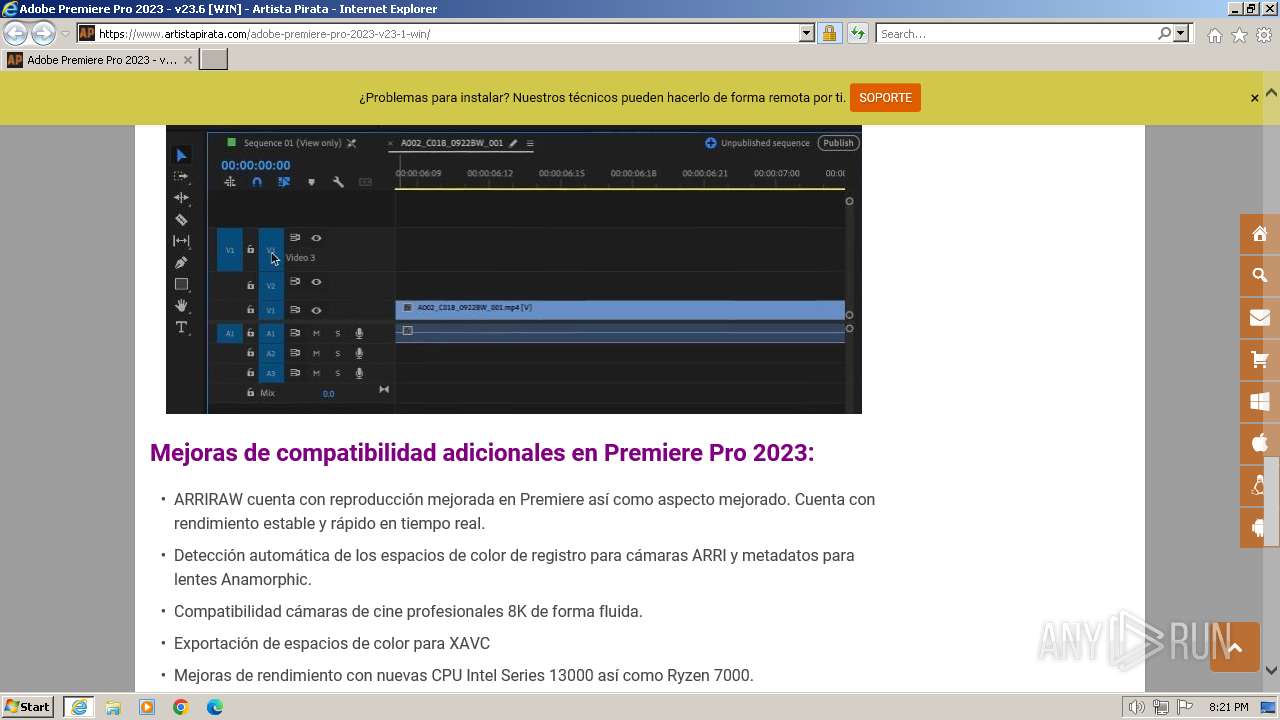Viewport: 1280px width, 720px height.
Task: Open Chrome from the taskbar
Action: point(180,707)
